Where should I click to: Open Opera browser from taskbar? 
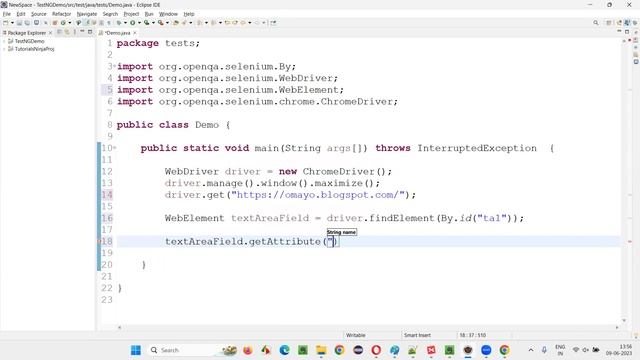tap(376, 350)
